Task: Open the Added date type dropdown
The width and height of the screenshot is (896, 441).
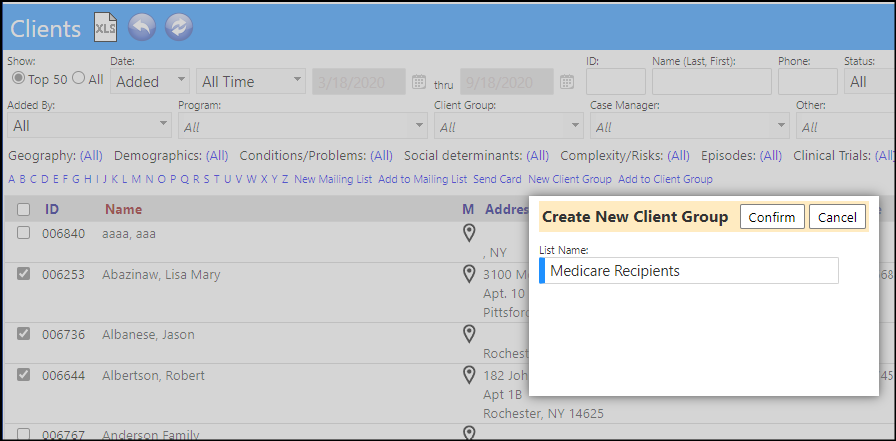Action: coord(150,81)
